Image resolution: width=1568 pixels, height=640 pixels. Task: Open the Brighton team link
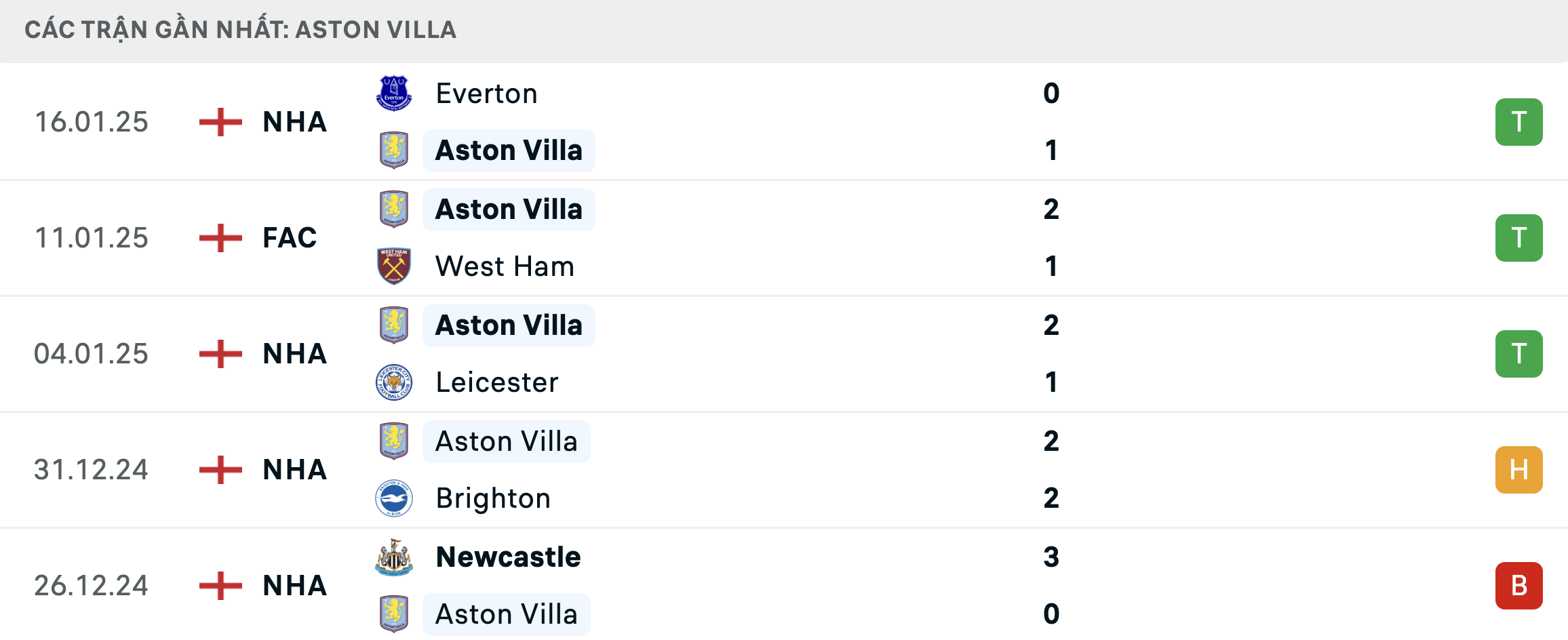click(x=493, y=498)
